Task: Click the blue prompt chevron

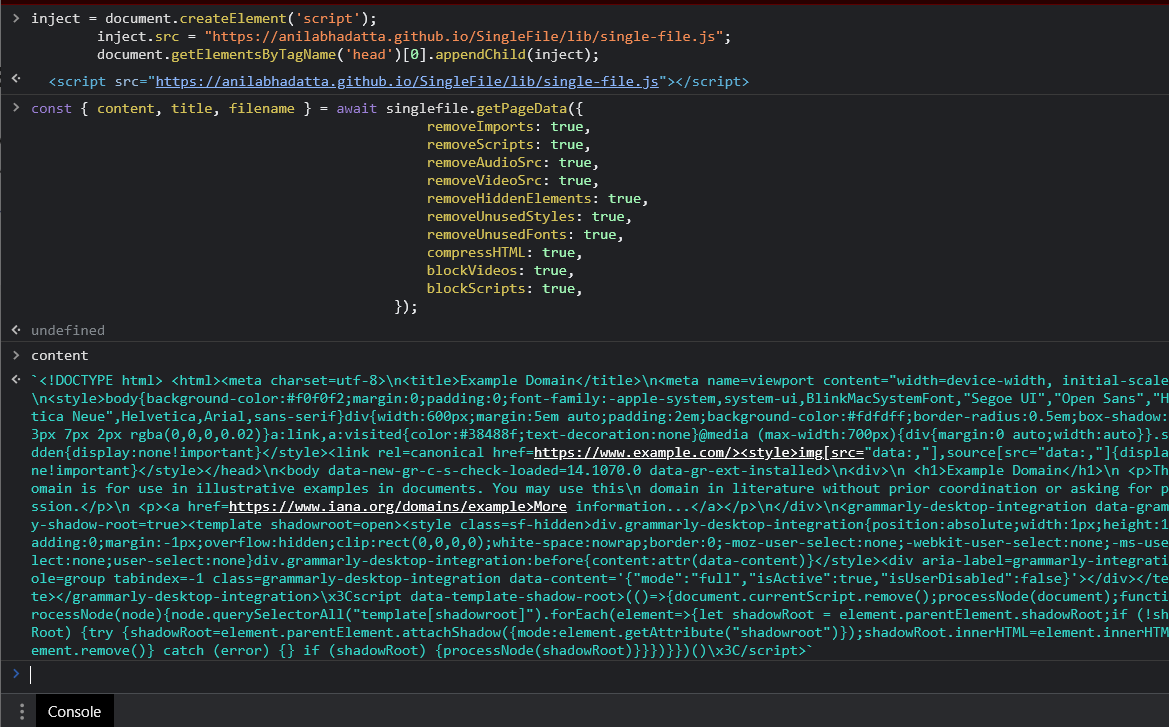Action: (16, 674)
